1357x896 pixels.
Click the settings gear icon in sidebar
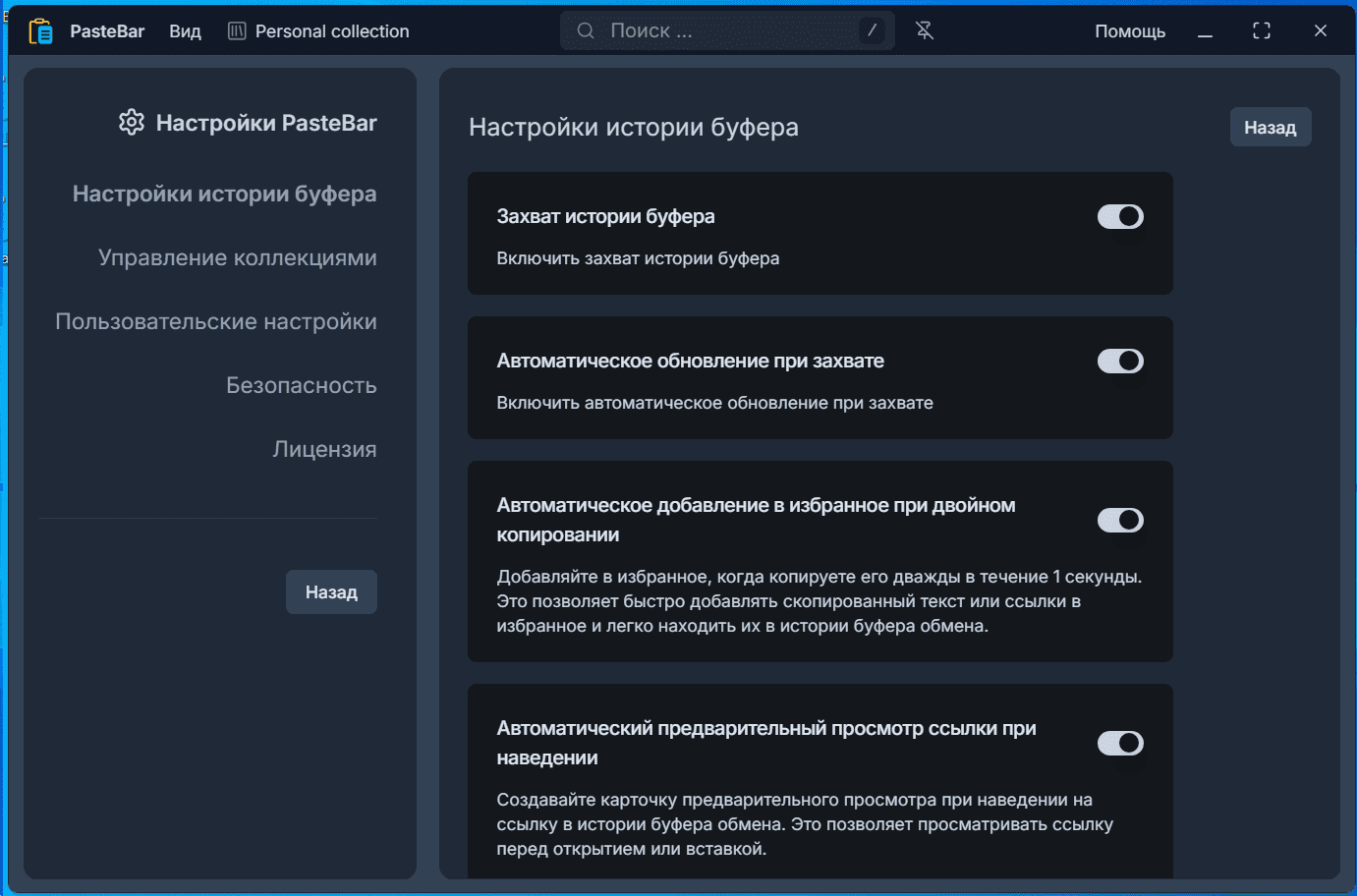[x=132, y=123]
